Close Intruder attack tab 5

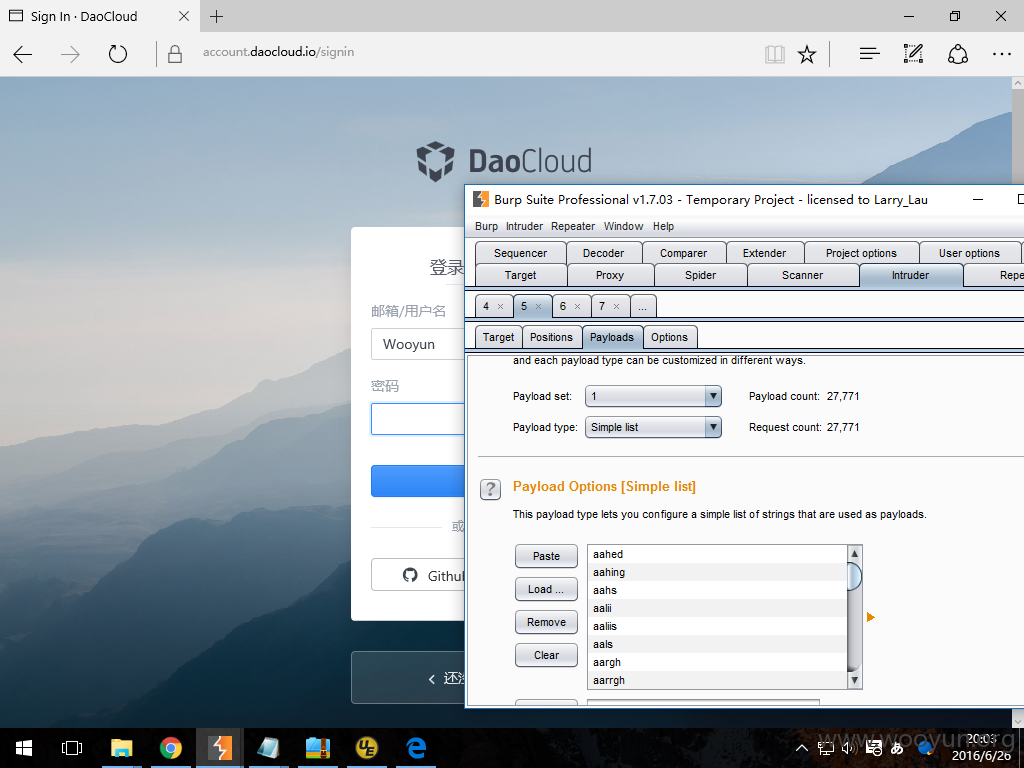click(x=539, y=306)
